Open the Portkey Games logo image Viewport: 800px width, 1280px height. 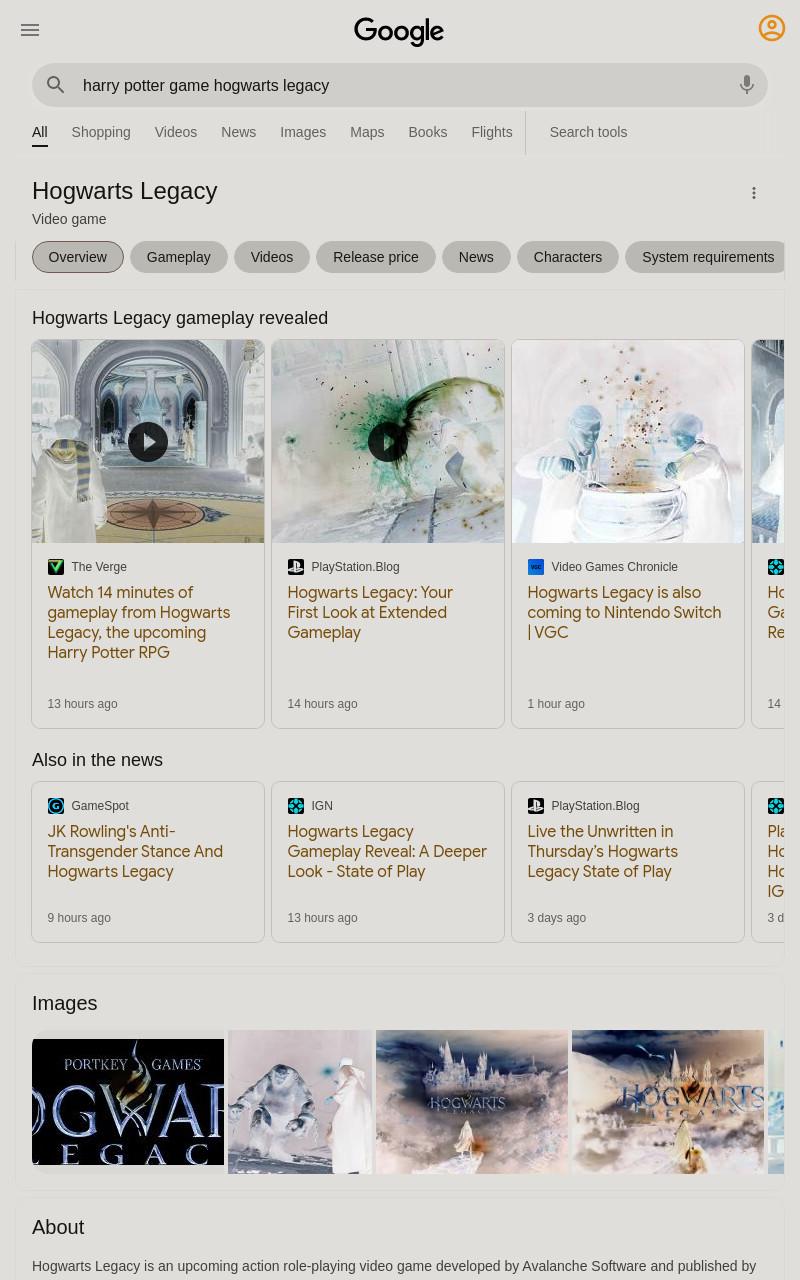pos(128,1102)
